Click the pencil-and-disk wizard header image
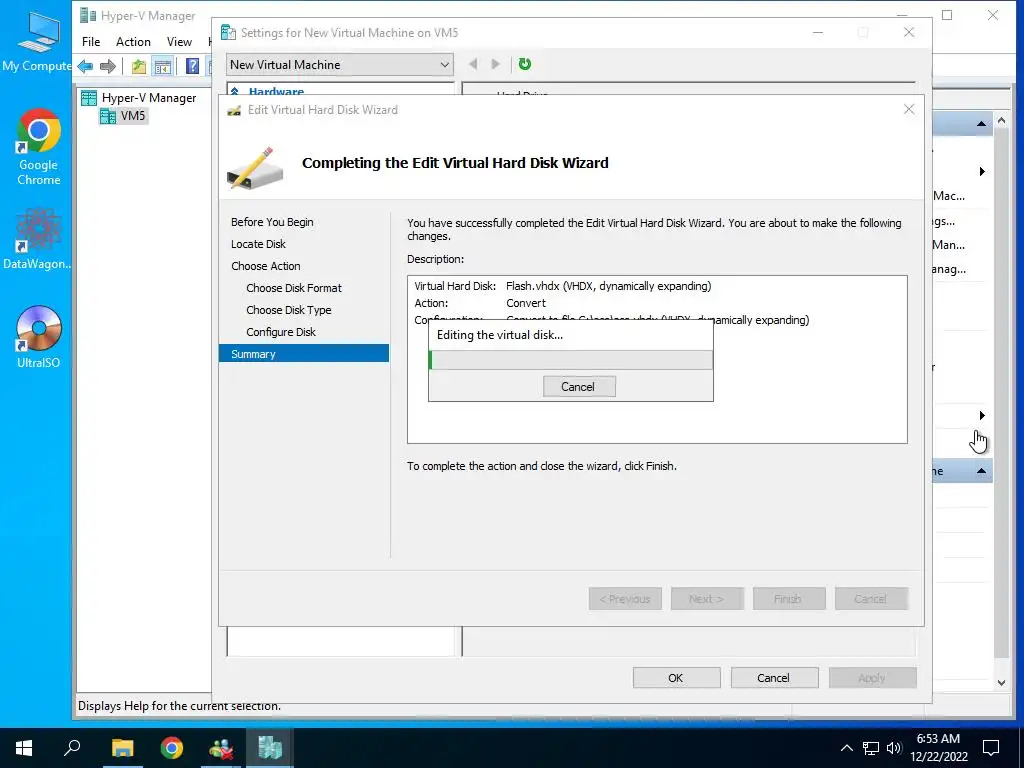The image size is (1024, 768). pos(256,168)
